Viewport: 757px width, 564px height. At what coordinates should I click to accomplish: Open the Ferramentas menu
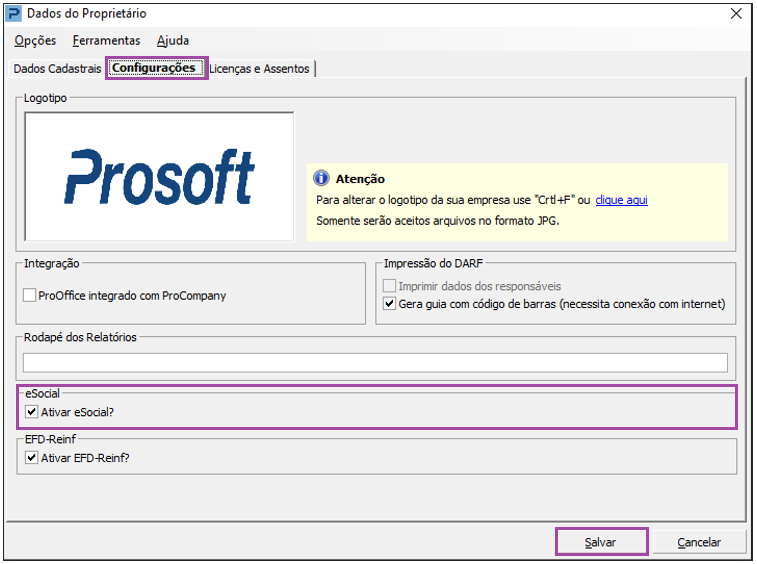pyautogui.click(x=106, y=41)
